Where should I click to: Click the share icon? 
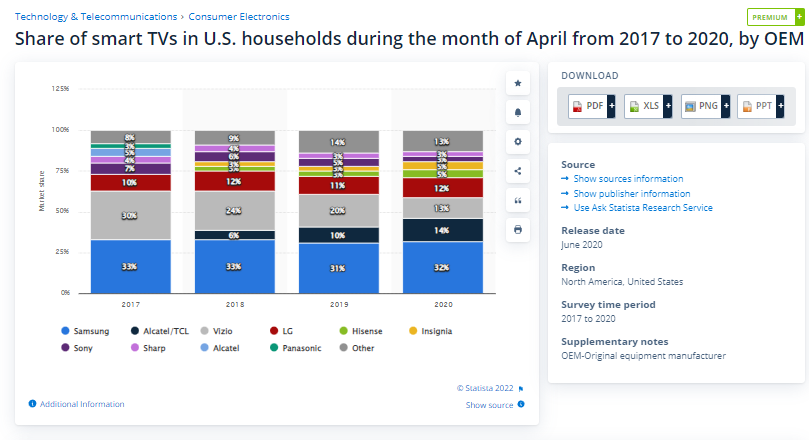click(517, 170)
